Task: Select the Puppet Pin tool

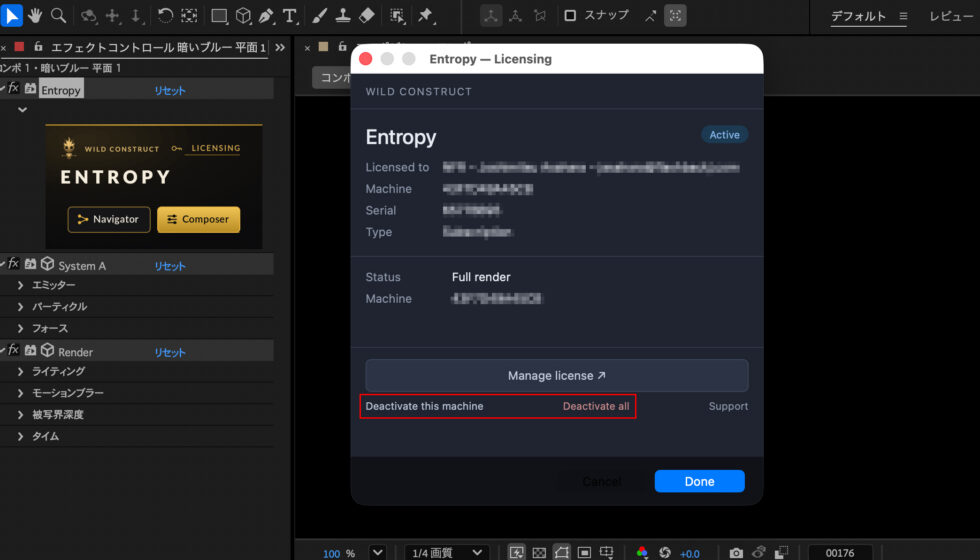Action: (426, 16)
